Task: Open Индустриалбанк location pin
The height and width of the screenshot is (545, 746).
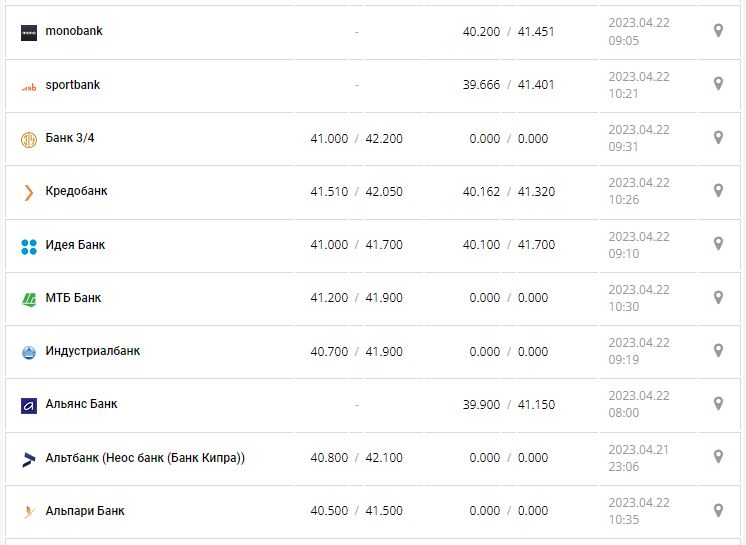Action: click(718, 351)
